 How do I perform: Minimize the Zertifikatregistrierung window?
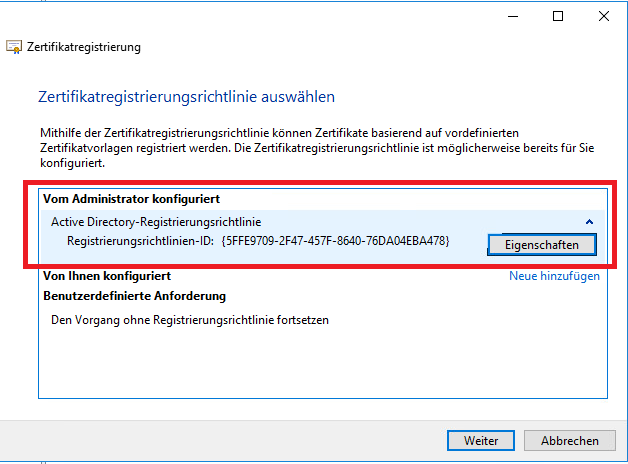[x=511, y=16]
